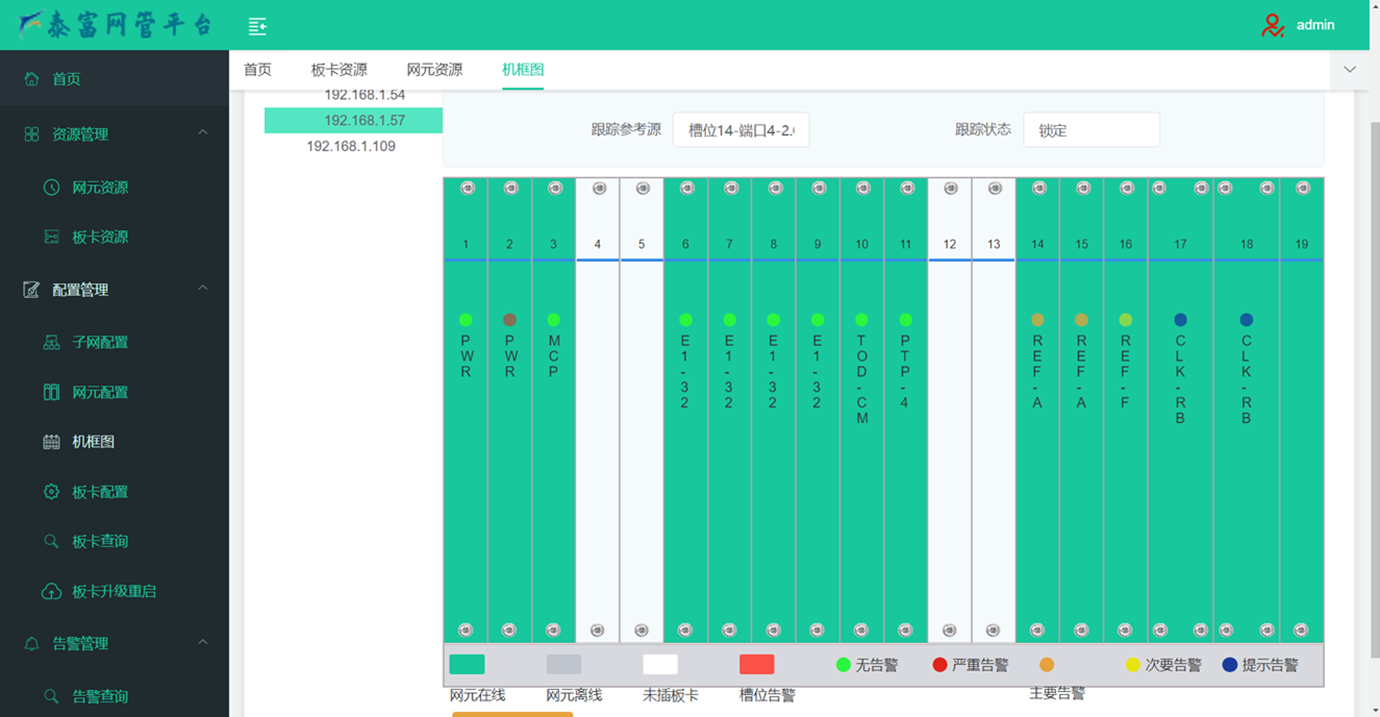Click the 跟踪参考源 input field

click(740, 130)
